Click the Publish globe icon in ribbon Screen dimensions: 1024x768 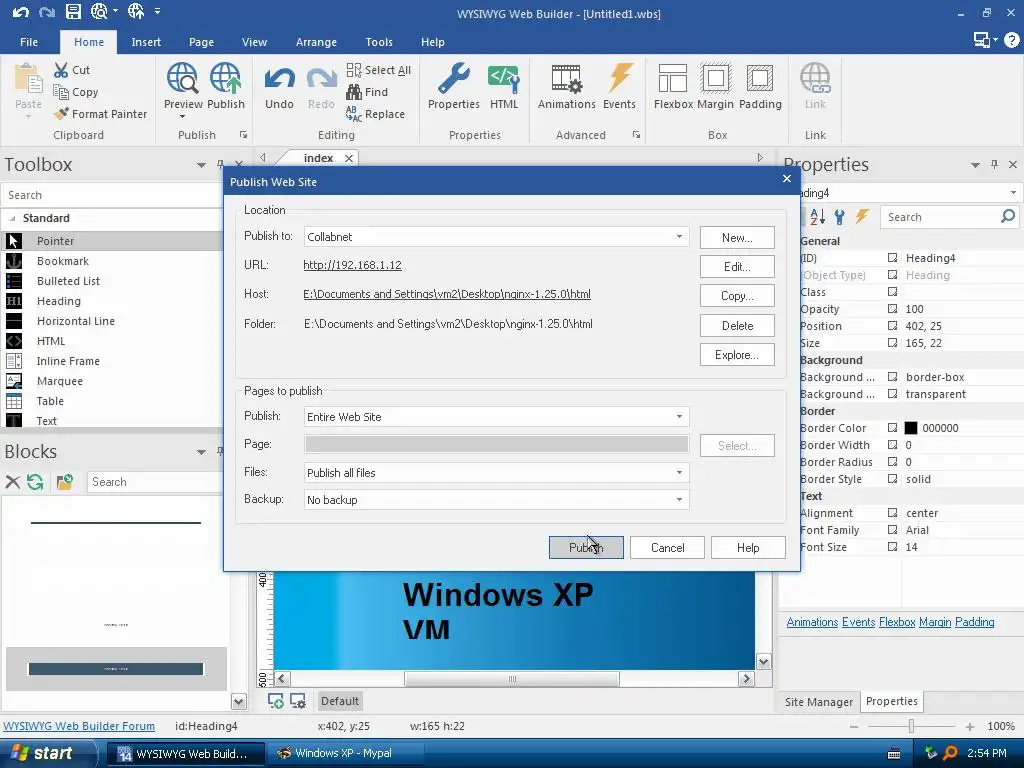coord(225,79)
